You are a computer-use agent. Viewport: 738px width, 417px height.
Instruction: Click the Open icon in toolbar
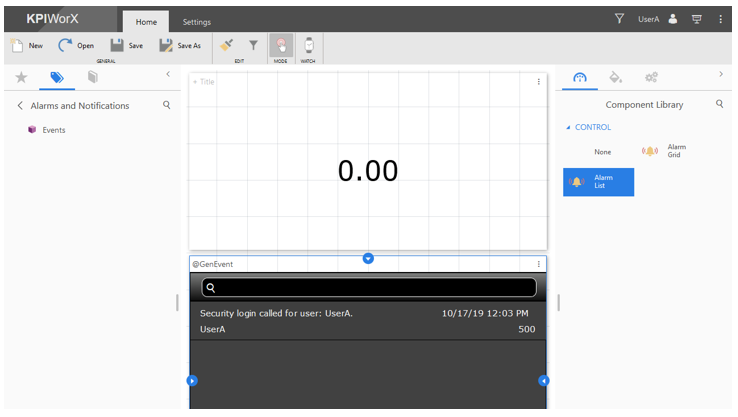click(75, 45)
